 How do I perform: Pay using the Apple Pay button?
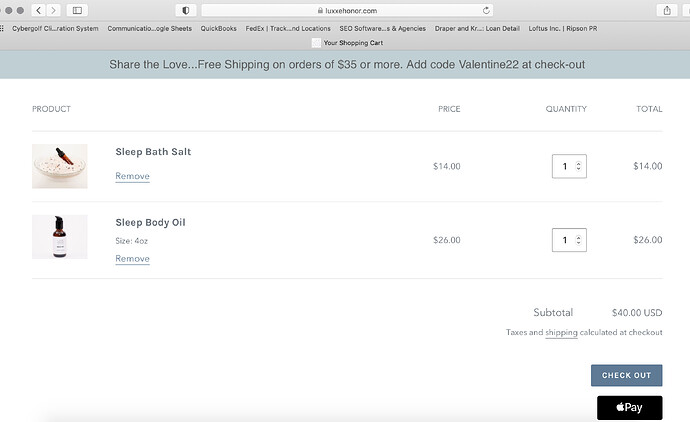pyautogui.click(x=629, y=407)
